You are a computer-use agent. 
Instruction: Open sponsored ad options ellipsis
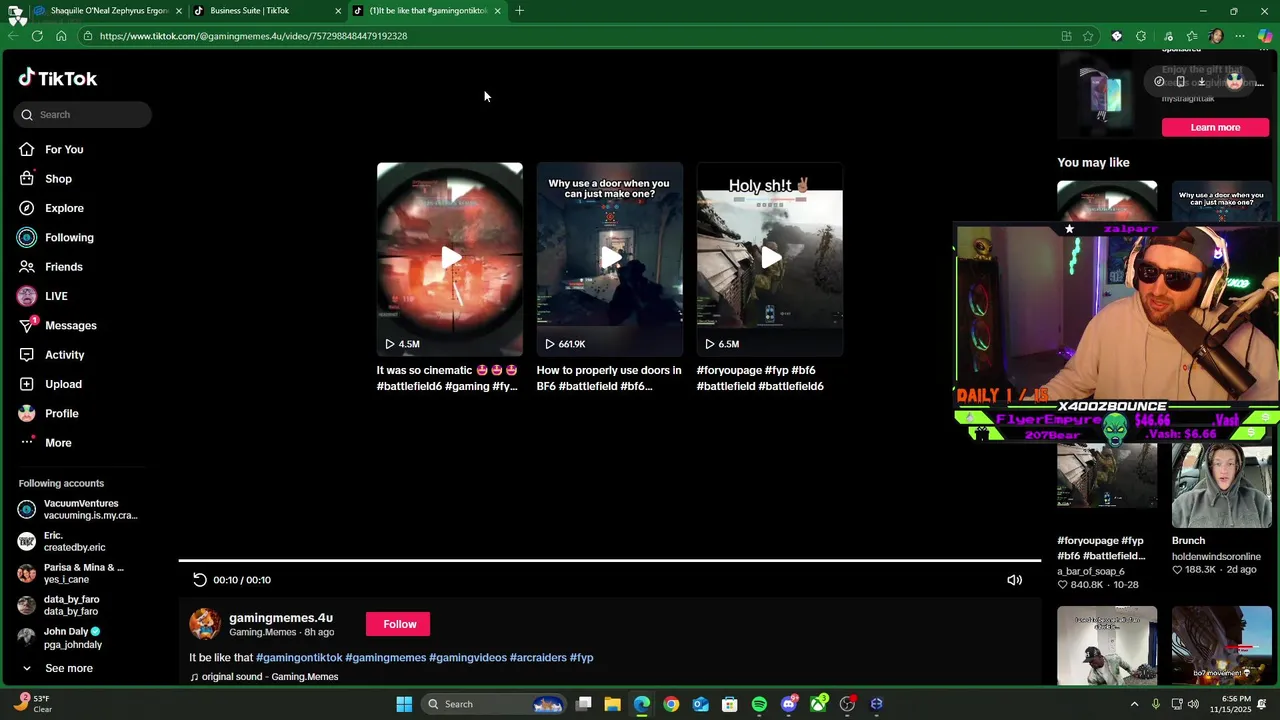click(x=1264, y=49)
